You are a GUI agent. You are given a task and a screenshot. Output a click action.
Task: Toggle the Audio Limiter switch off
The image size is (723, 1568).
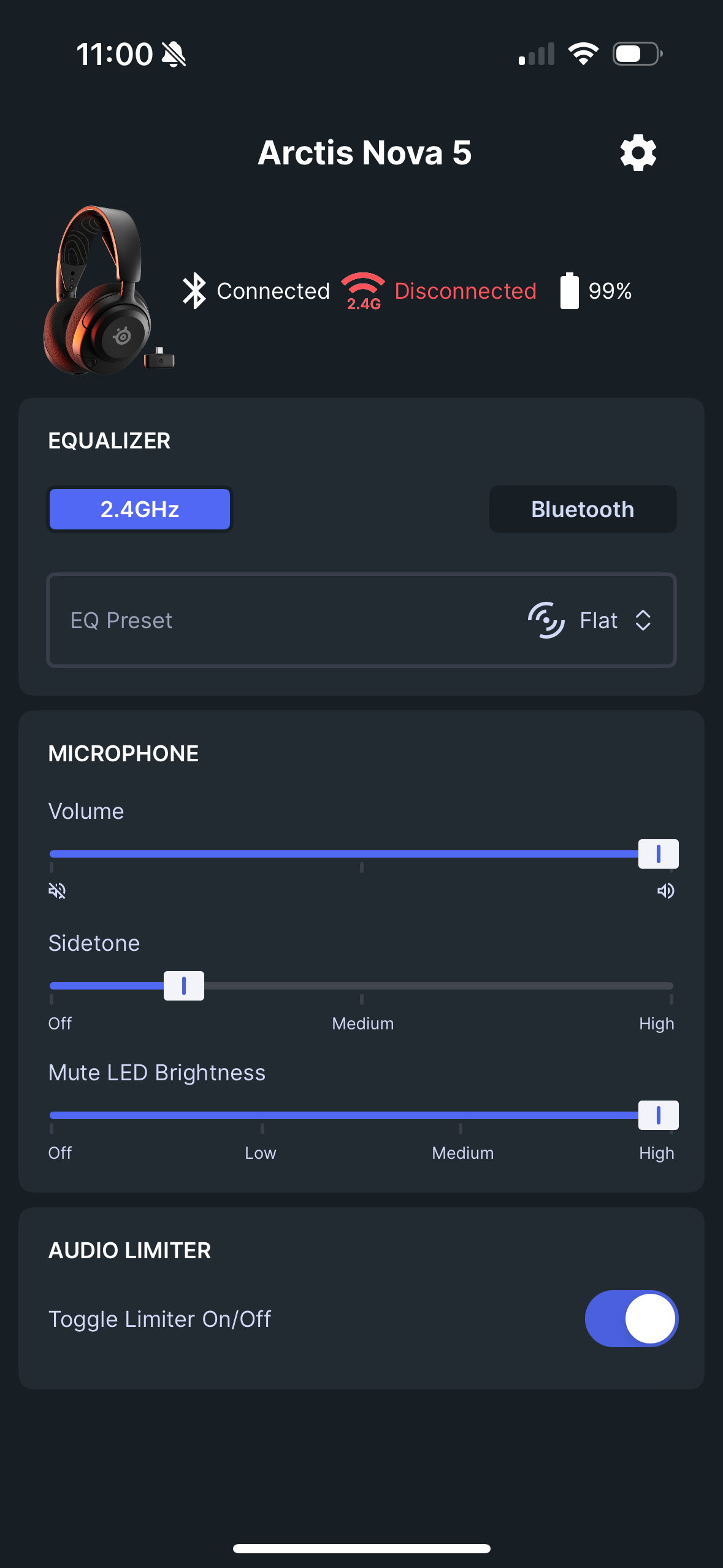(631, 1318)
